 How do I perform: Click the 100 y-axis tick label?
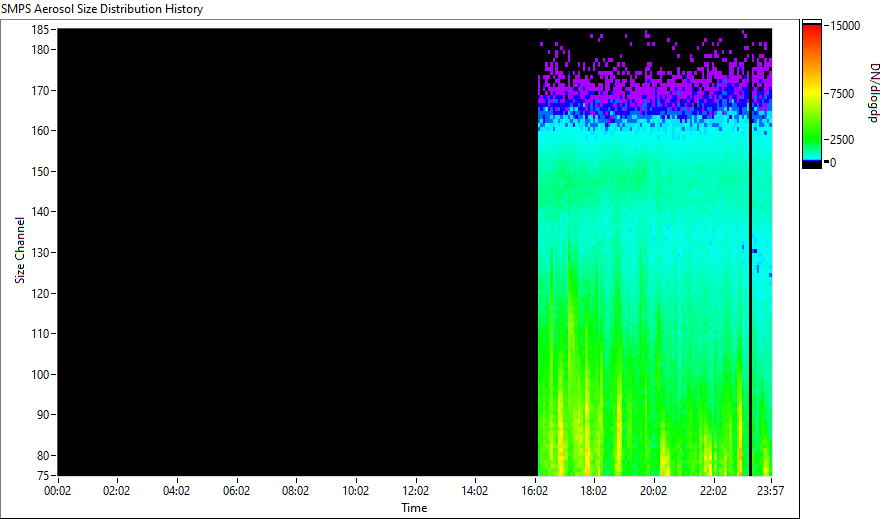pyautogui.click(x=40, y=374)
